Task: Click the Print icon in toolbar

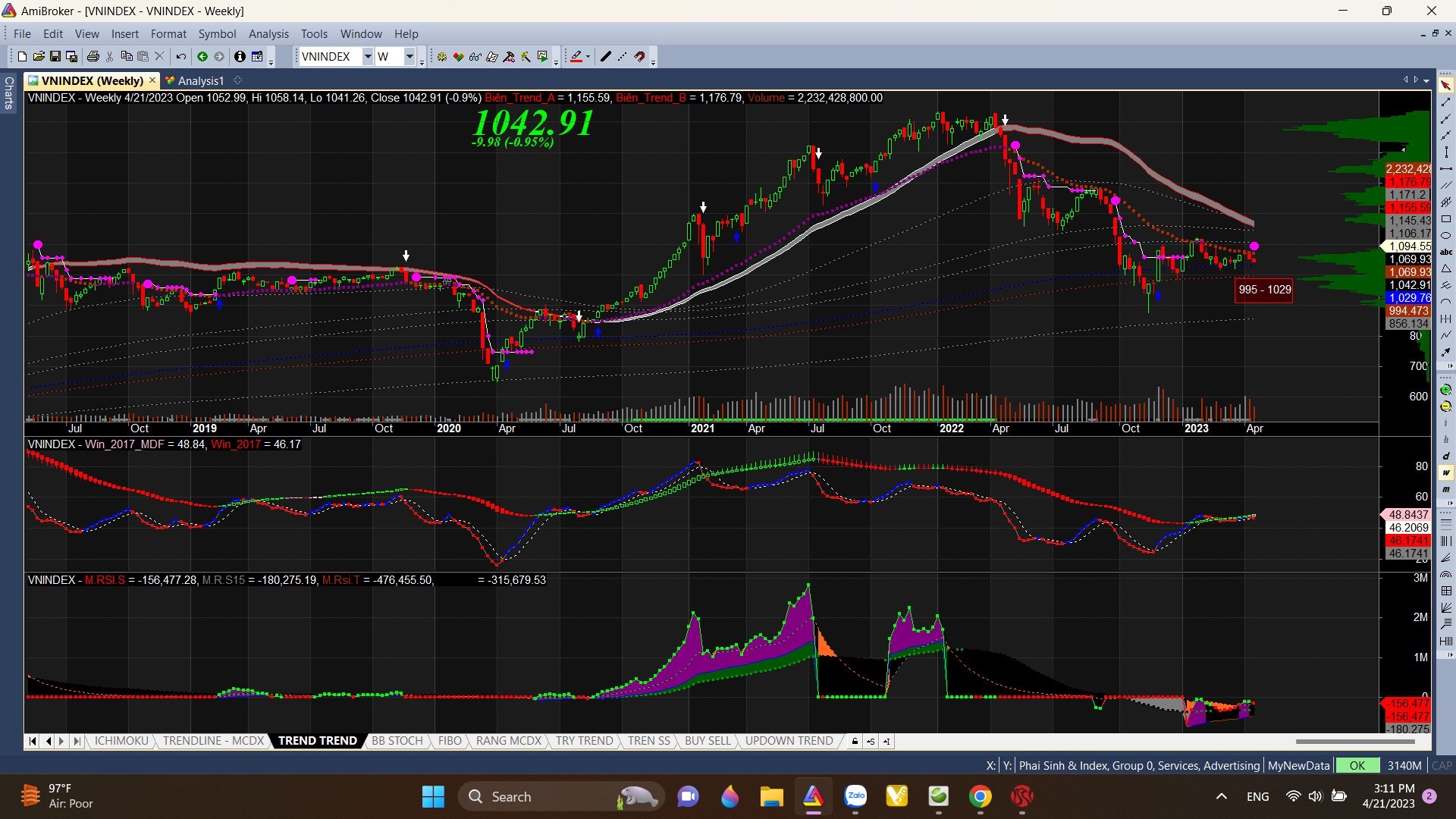Action: point(93,56)
